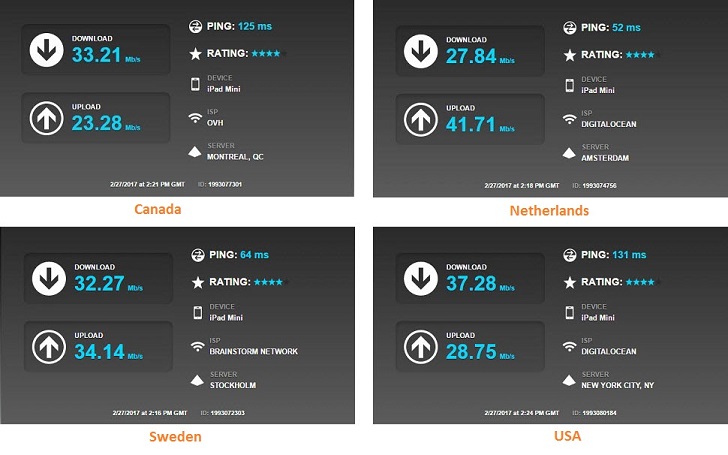Image resolution: width=728 pixels, height=455 pixels.
Task: Click the Netherlands caption label
Action: 549,211
